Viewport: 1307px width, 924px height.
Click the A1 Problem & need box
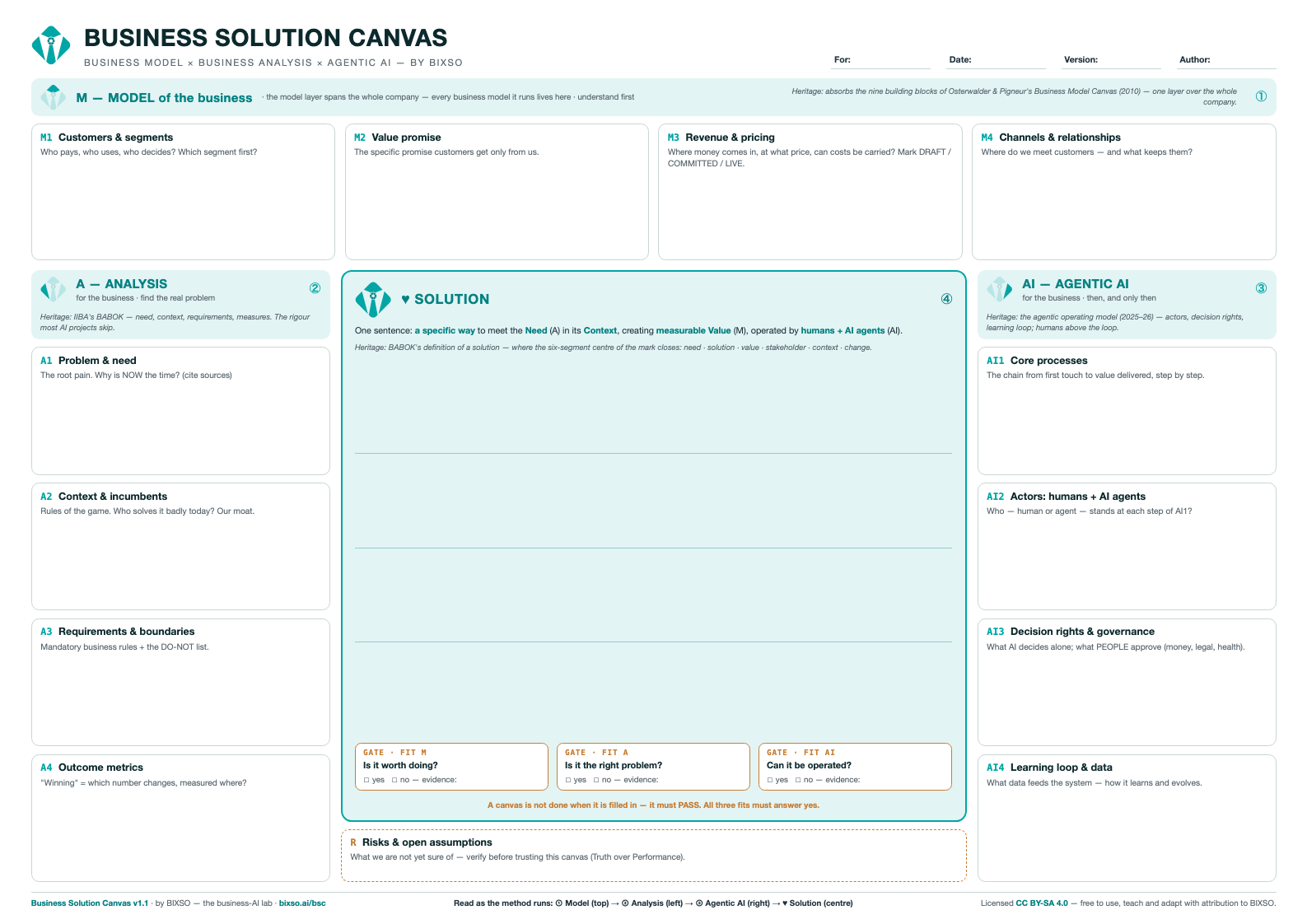click(x=180, y=411)
